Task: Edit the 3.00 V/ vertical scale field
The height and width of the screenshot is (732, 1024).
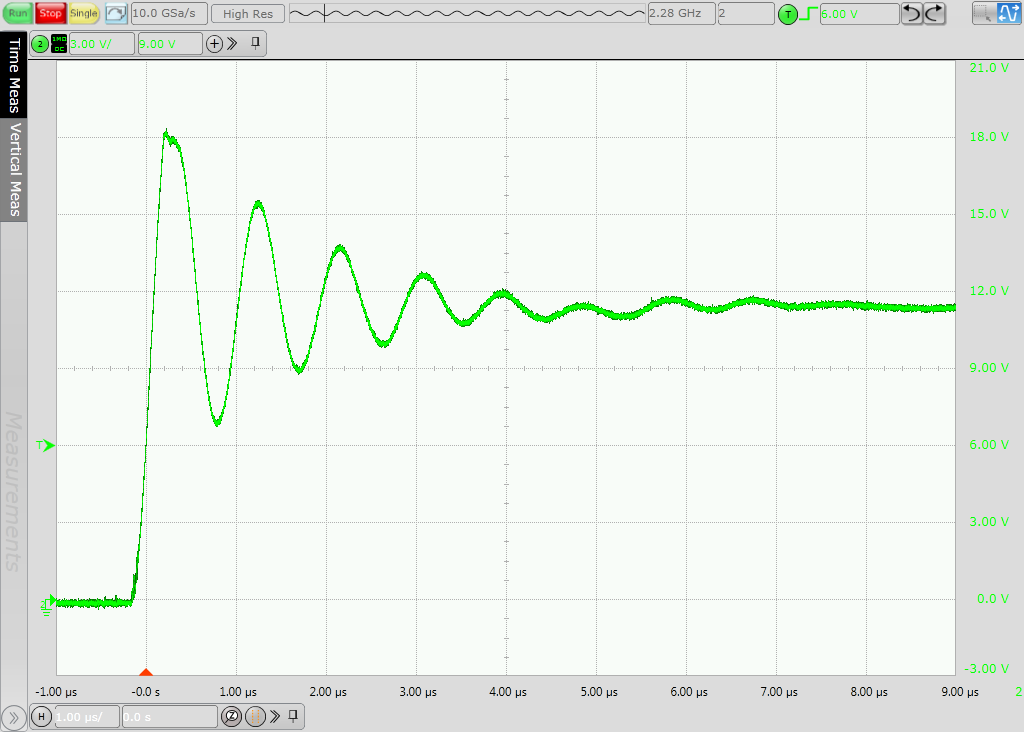Action: [x=101, y=44]
